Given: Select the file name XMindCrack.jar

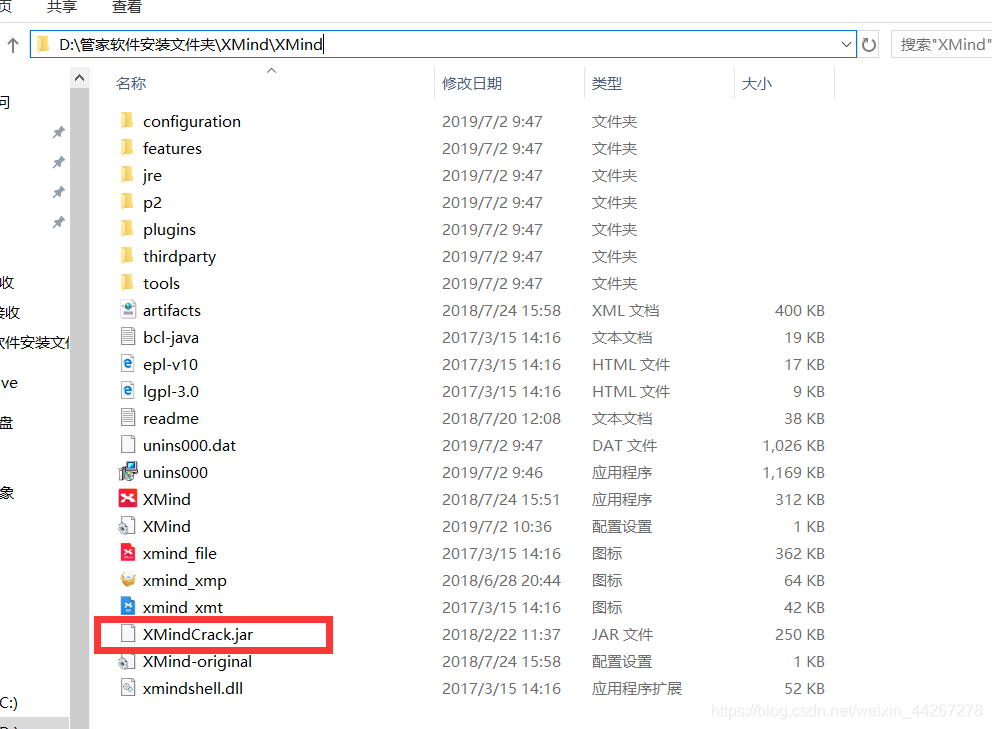Looking at the screenshot, I should point(198,634).
